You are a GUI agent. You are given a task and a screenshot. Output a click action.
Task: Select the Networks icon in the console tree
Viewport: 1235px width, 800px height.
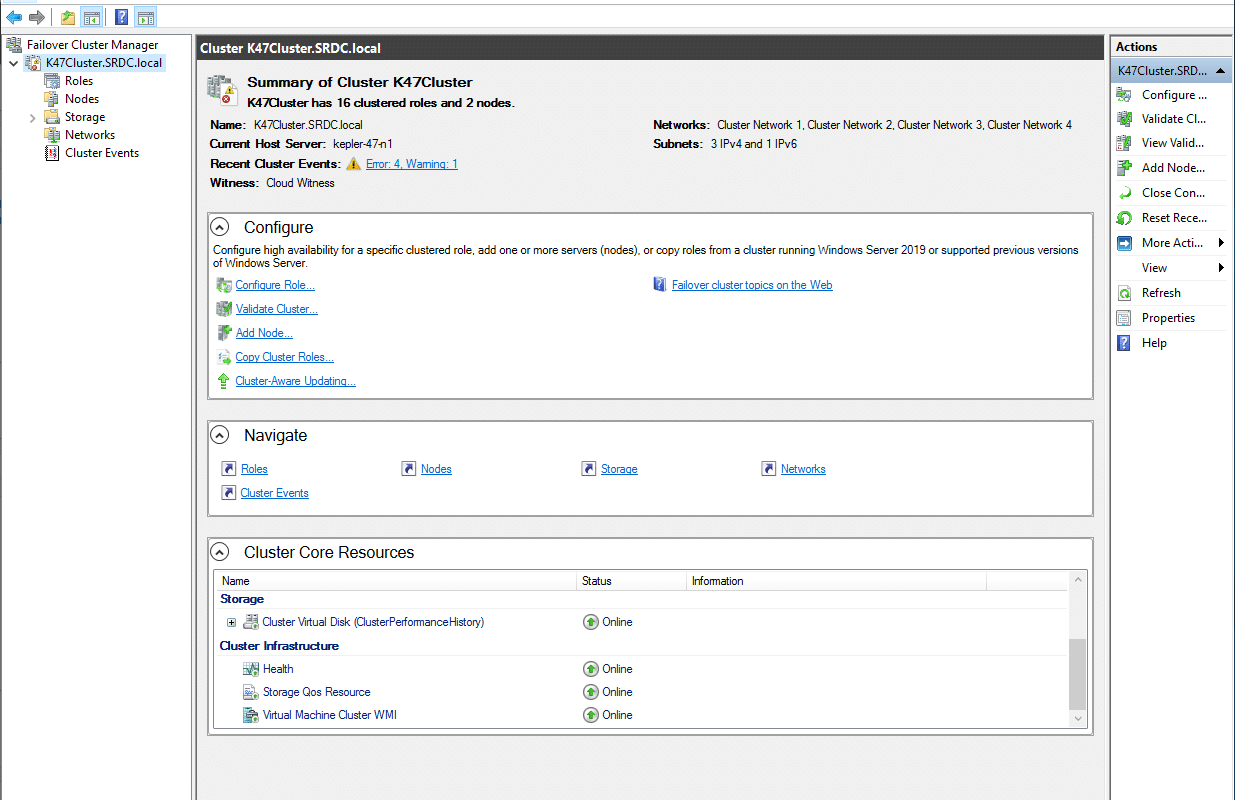click(52, 135)
